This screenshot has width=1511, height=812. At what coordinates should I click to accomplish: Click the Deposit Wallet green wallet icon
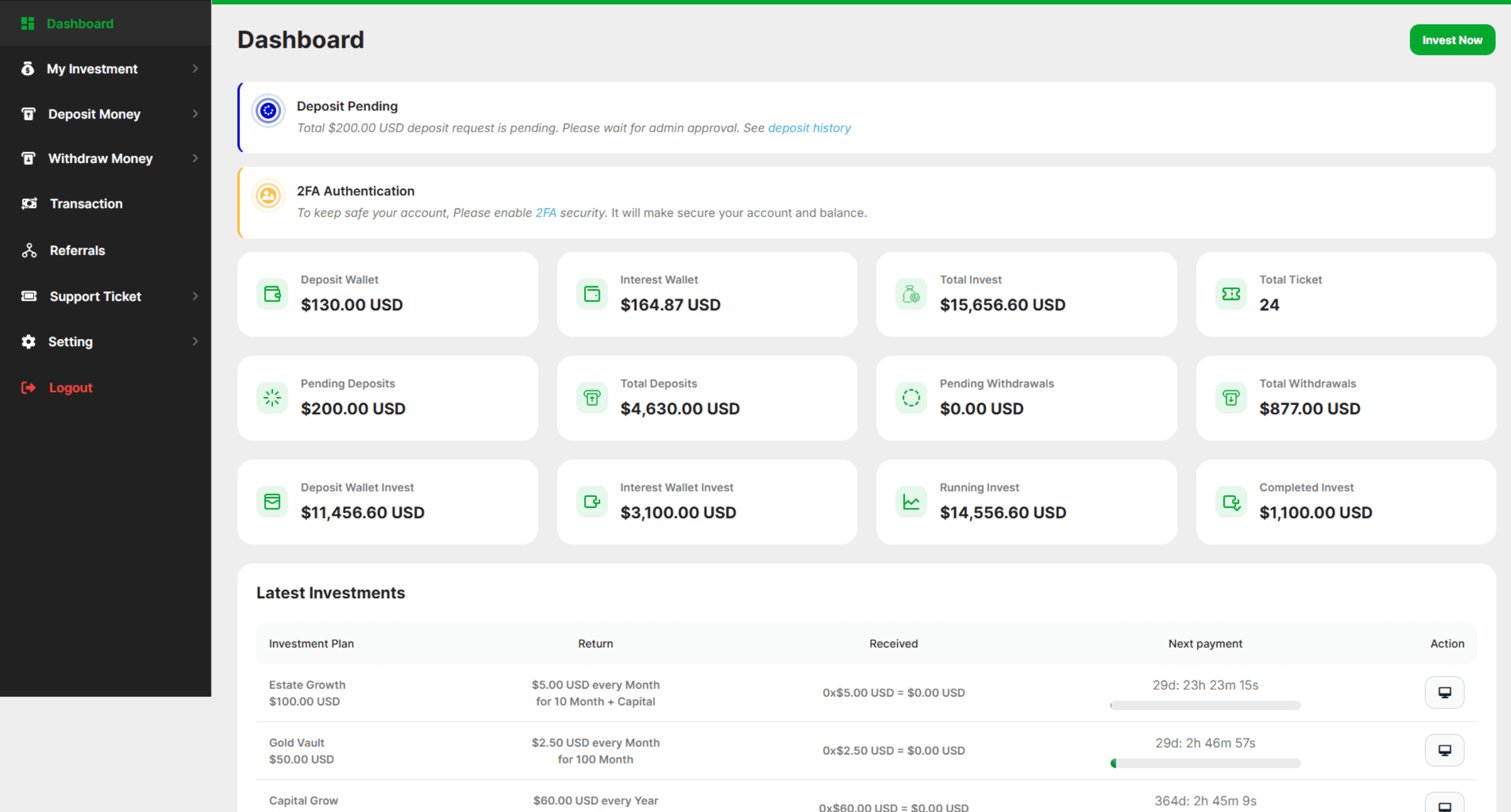[x=273, y=293]
